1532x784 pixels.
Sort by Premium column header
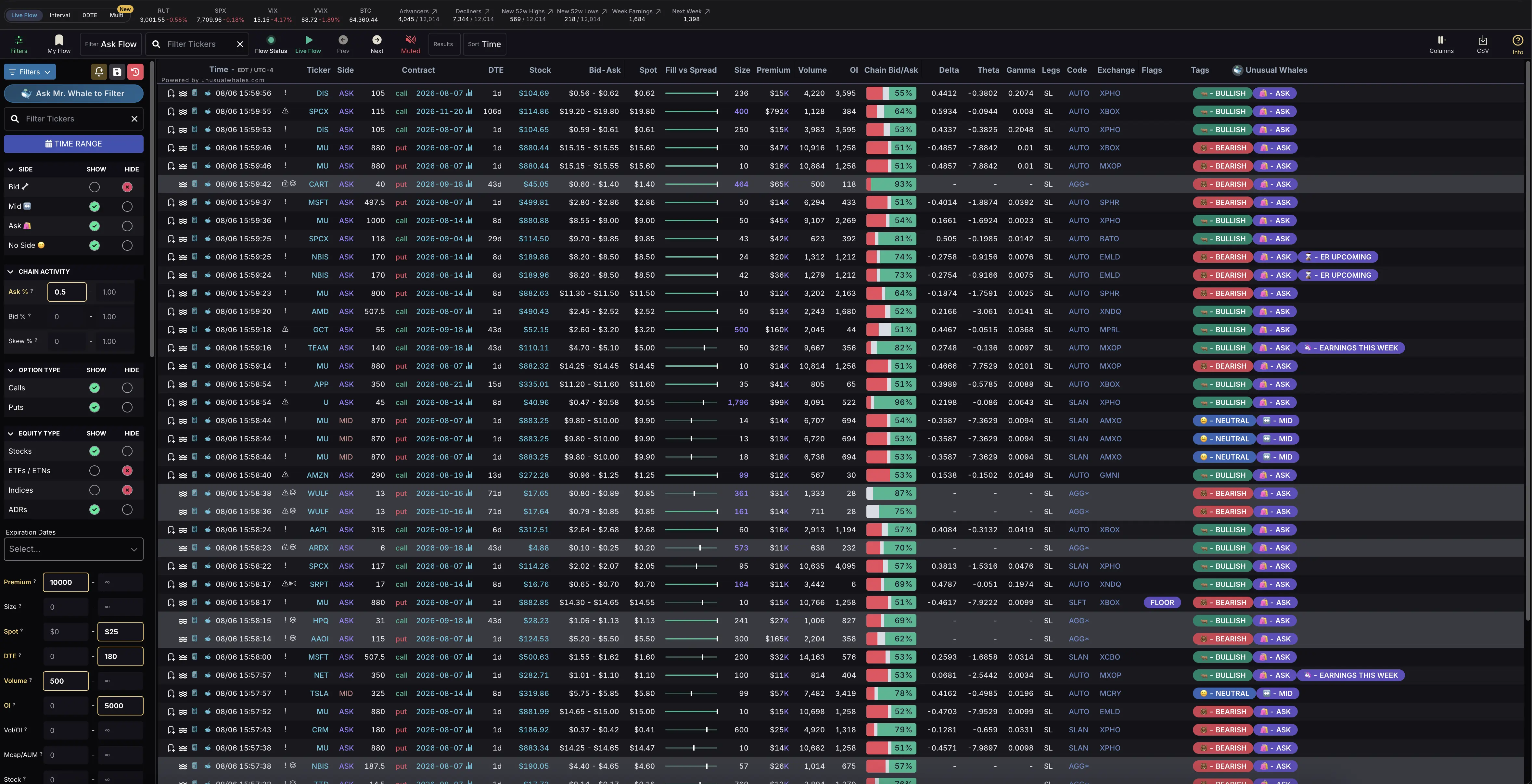773,70
